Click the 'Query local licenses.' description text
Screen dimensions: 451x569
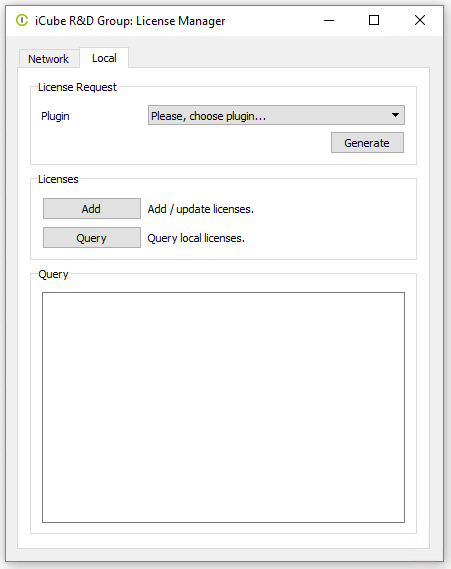click(x=196, y=238)
